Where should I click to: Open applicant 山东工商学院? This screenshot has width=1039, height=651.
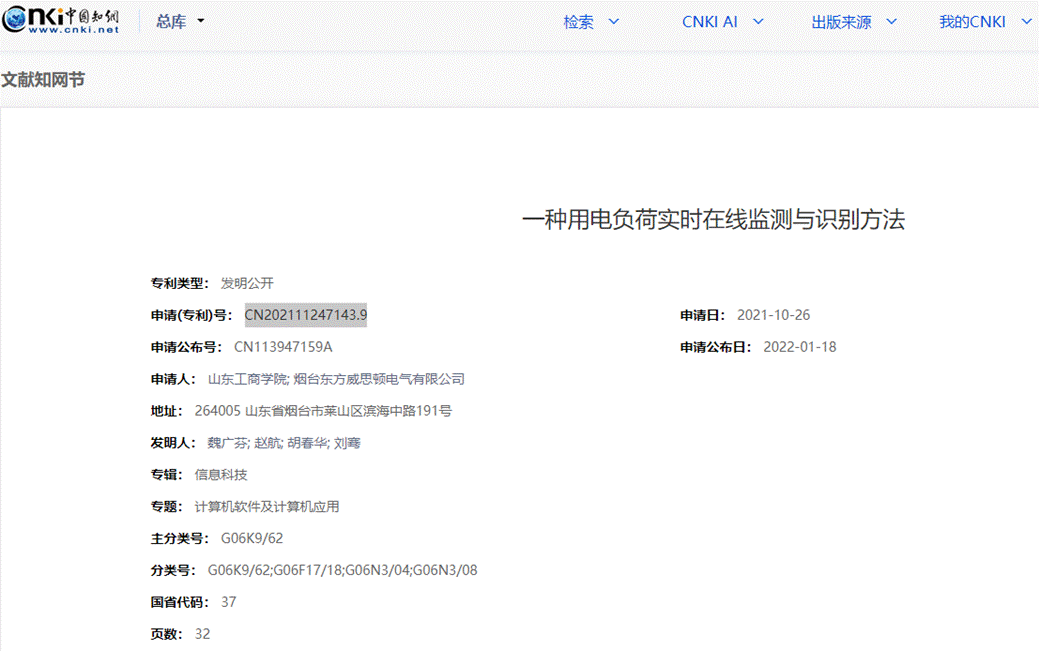click(x=247, y=379)
